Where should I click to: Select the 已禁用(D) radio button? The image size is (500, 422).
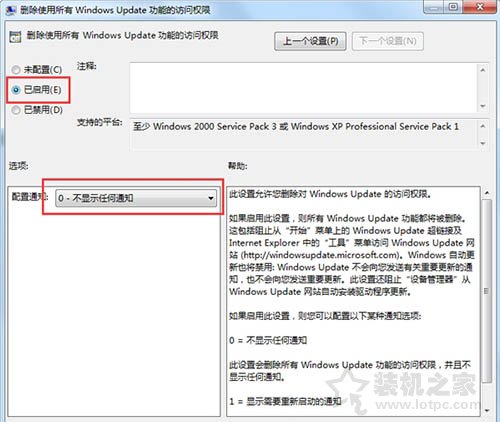coord(16,110)
